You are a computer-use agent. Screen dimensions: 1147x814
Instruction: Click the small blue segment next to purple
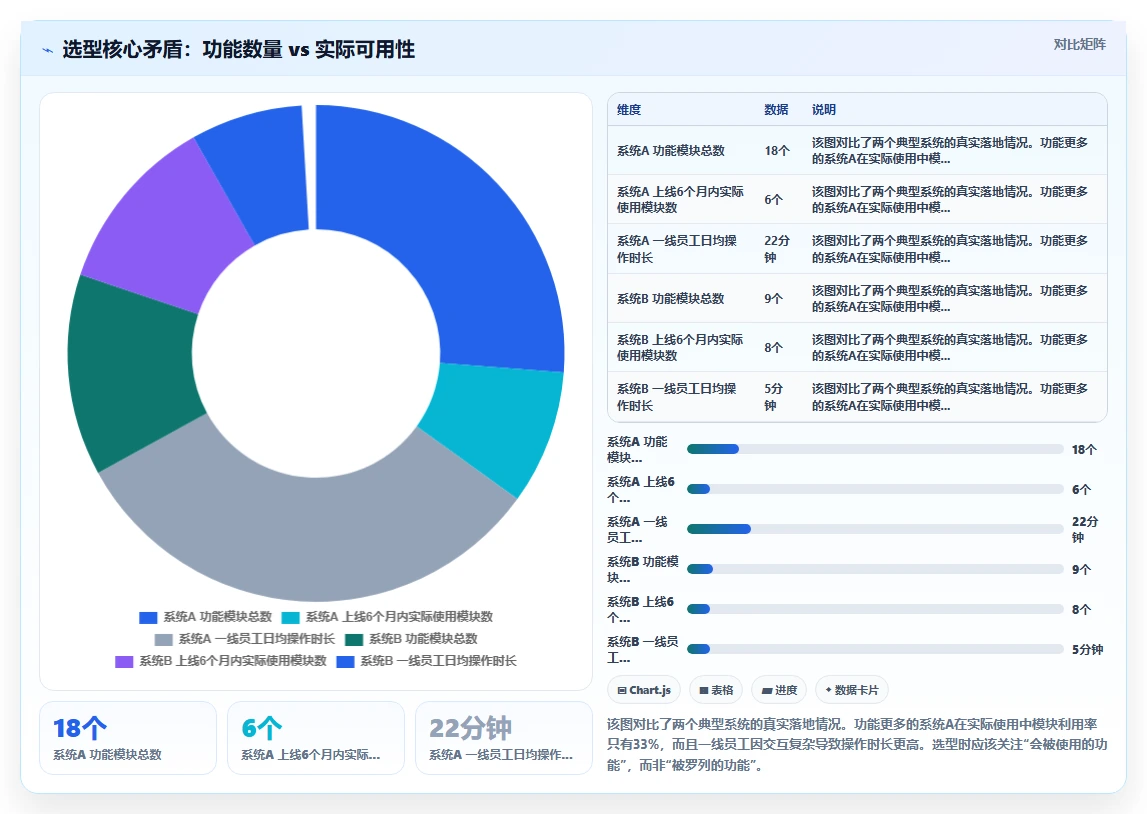point(261,173)
